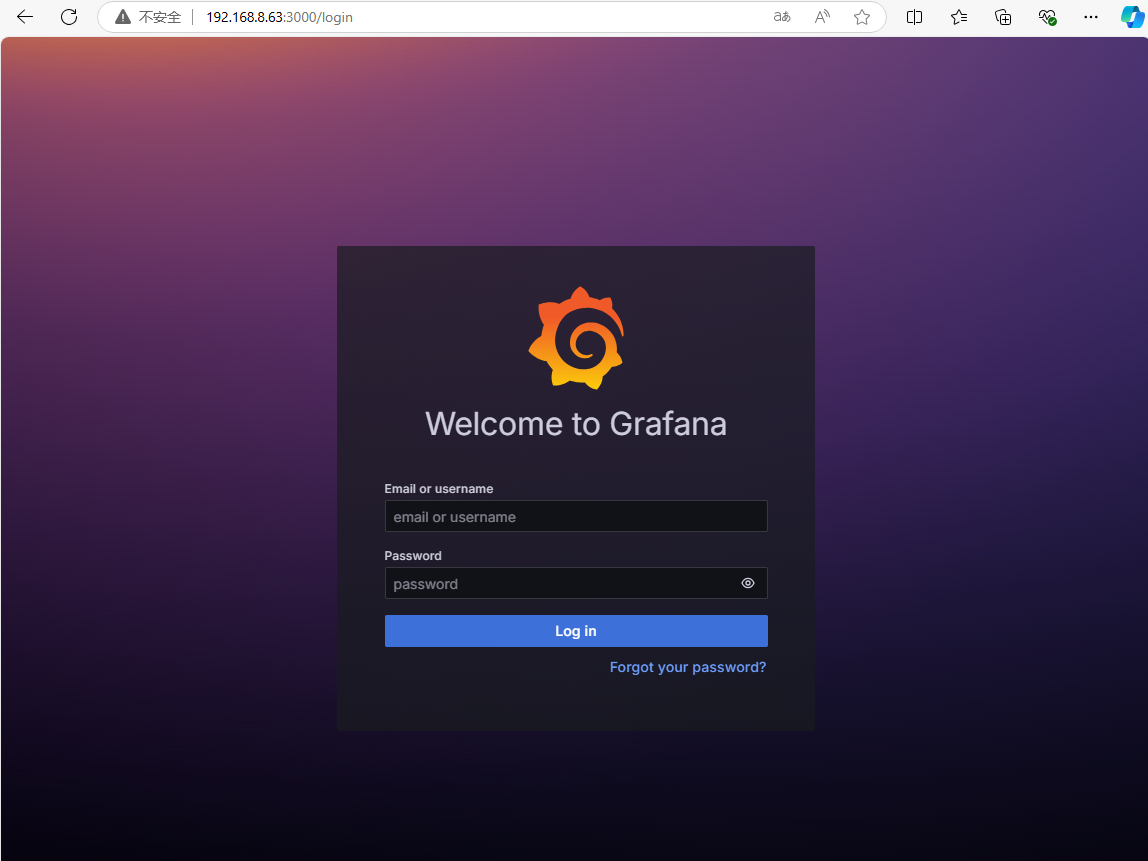
Task: Open the Copilot sidebar
Action: [x=1131, y=17]
